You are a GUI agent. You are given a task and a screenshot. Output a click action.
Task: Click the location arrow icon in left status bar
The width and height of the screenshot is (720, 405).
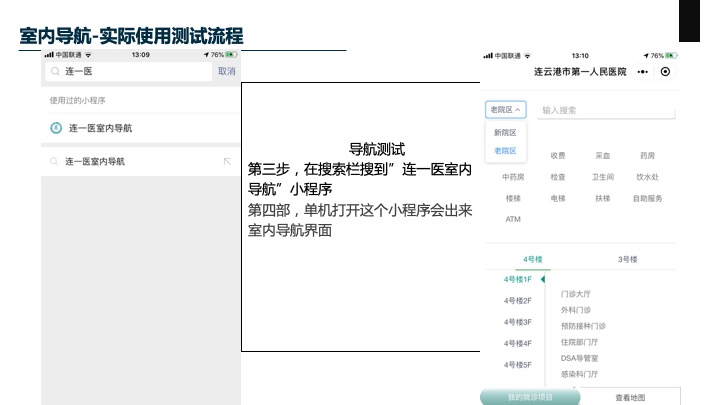[206, 55]
